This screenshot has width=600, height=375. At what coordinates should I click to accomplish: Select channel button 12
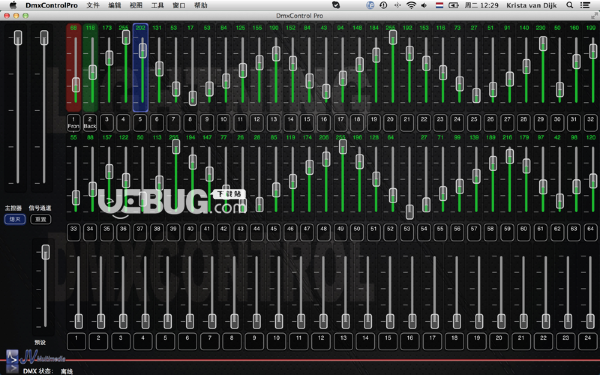point(257,122)
